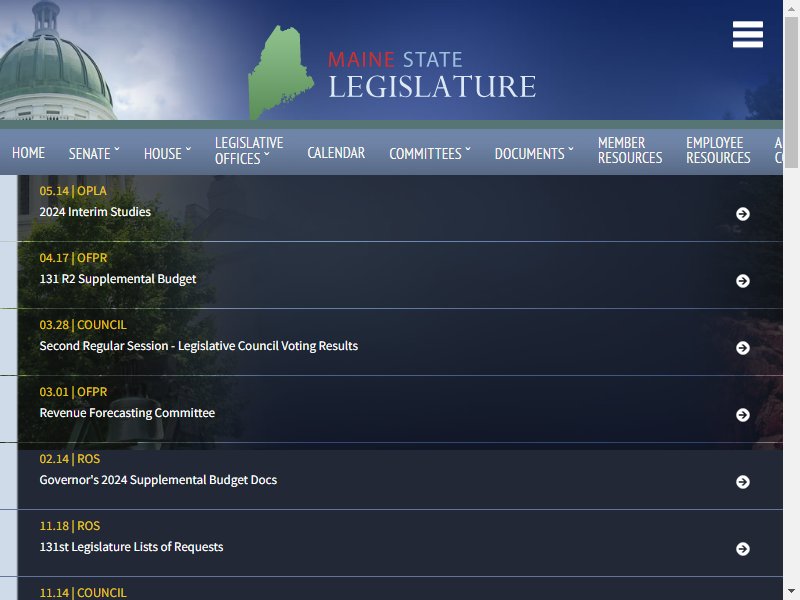Click the "11.18 | ROS" date label

pos(69,526)
